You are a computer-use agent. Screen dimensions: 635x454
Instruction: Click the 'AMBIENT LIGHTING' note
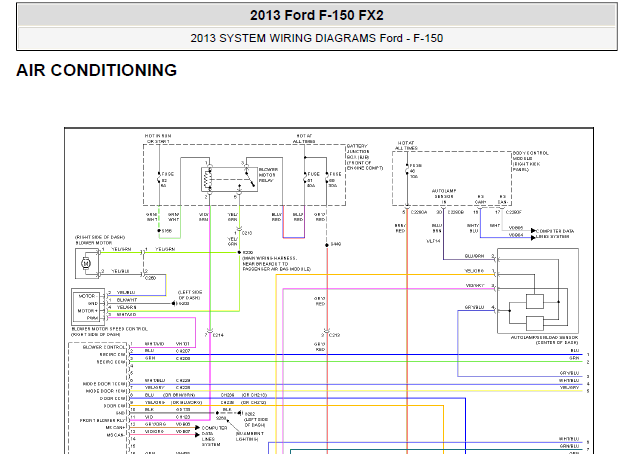point(250,436)
